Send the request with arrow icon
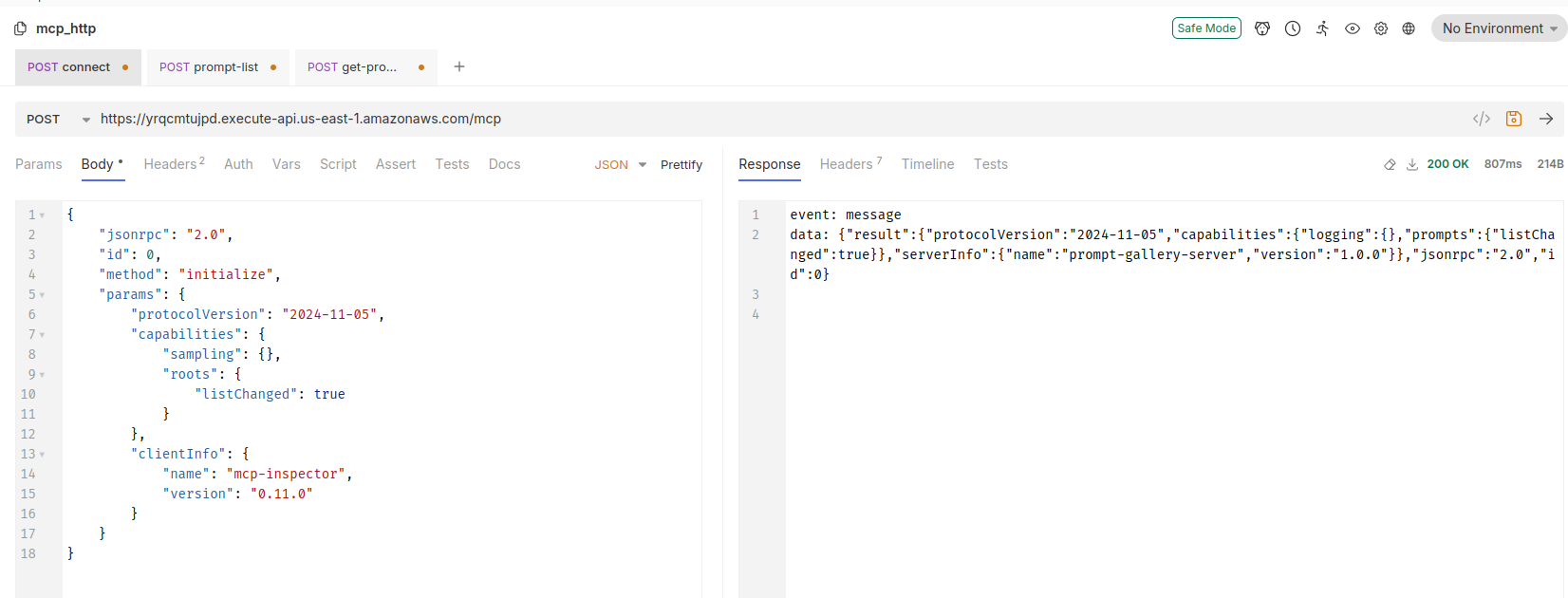The image size is (1568, 598). 1546,119
